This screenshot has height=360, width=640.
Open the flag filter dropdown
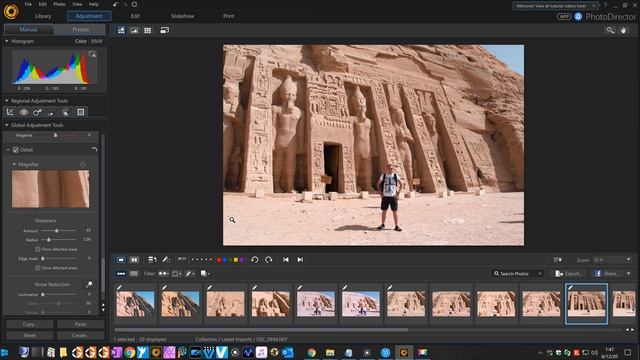[164, 273]
